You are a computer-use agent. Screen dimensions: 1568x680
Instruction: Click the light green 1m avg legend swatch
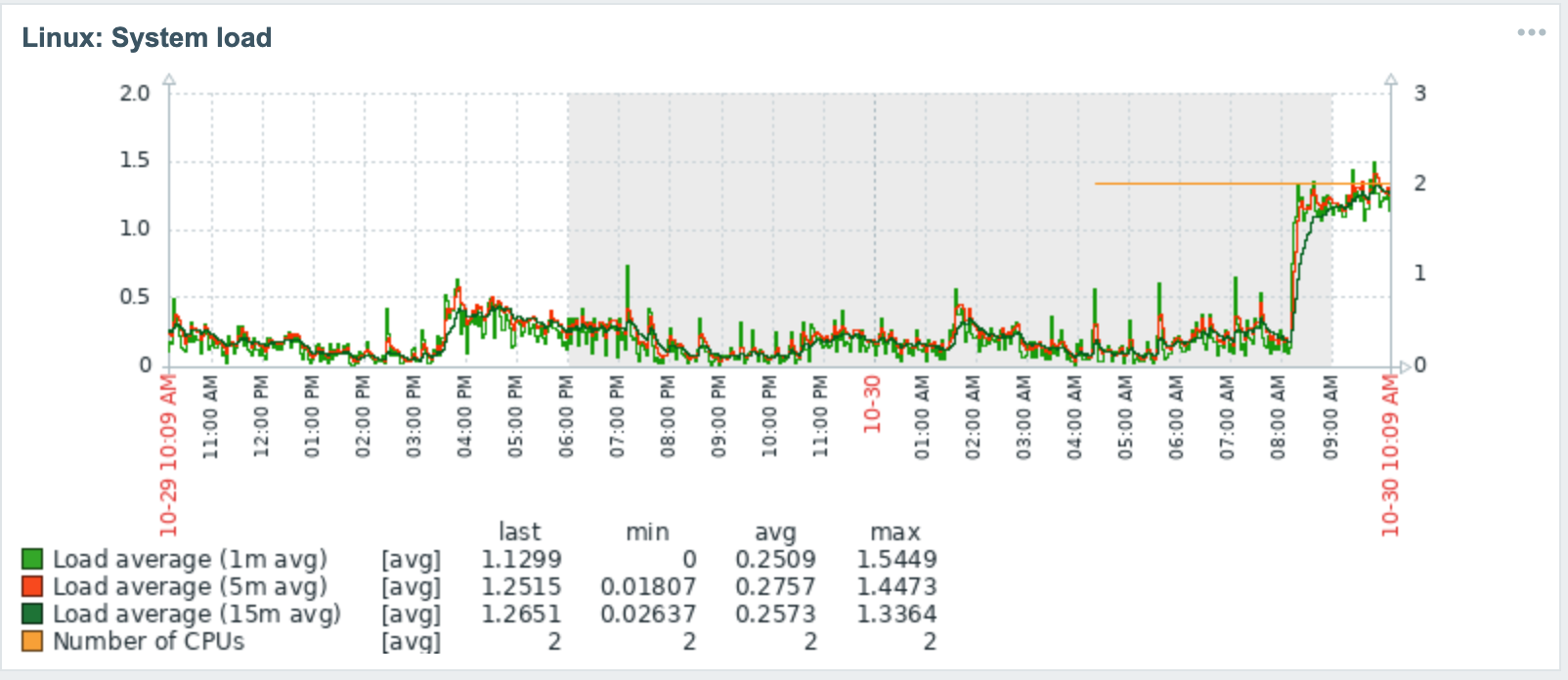[32, 560]
